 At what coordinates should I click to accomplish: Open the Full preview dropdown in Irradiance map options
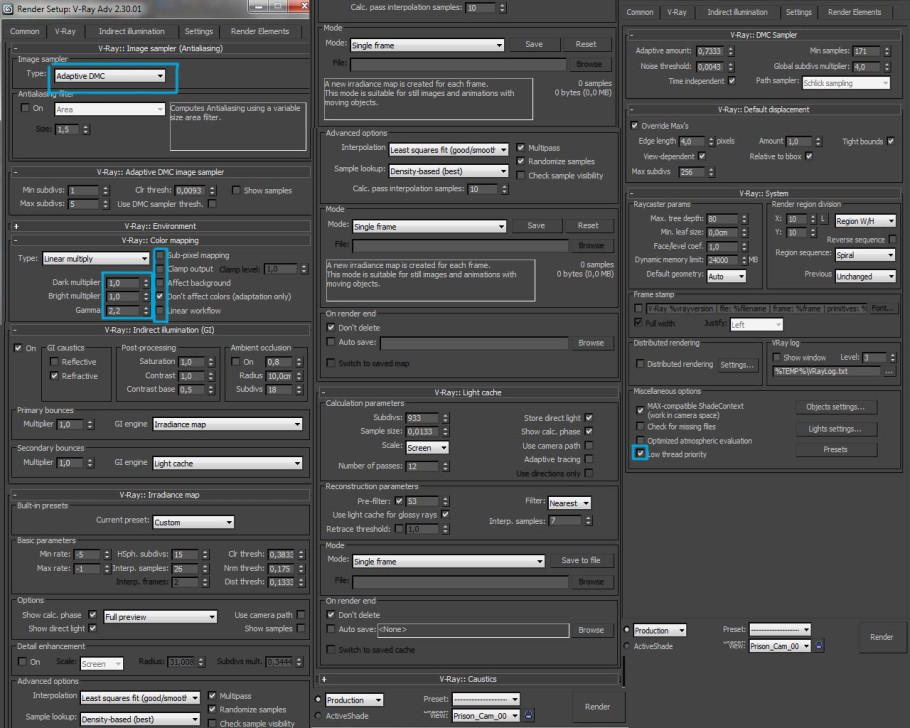coord(160,617)
